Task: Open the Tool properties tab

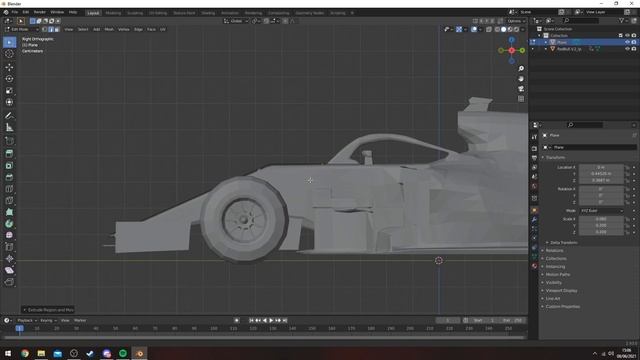Action: [x=534, y=138]
